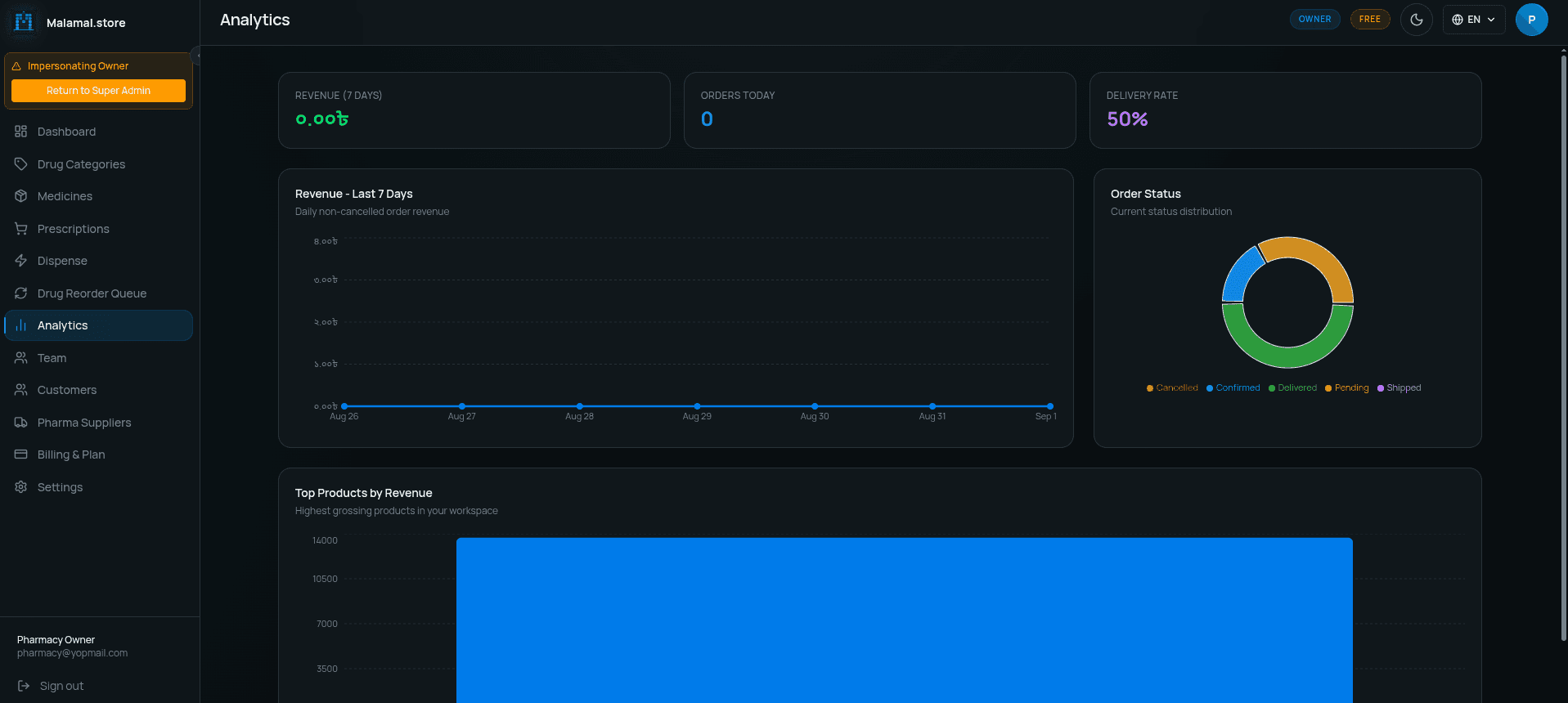The width and height of the screenshot is (1568, 703).
Task: Click the Top Products by Revenue title
Action: pyautogui.click(x=364, y=493)
